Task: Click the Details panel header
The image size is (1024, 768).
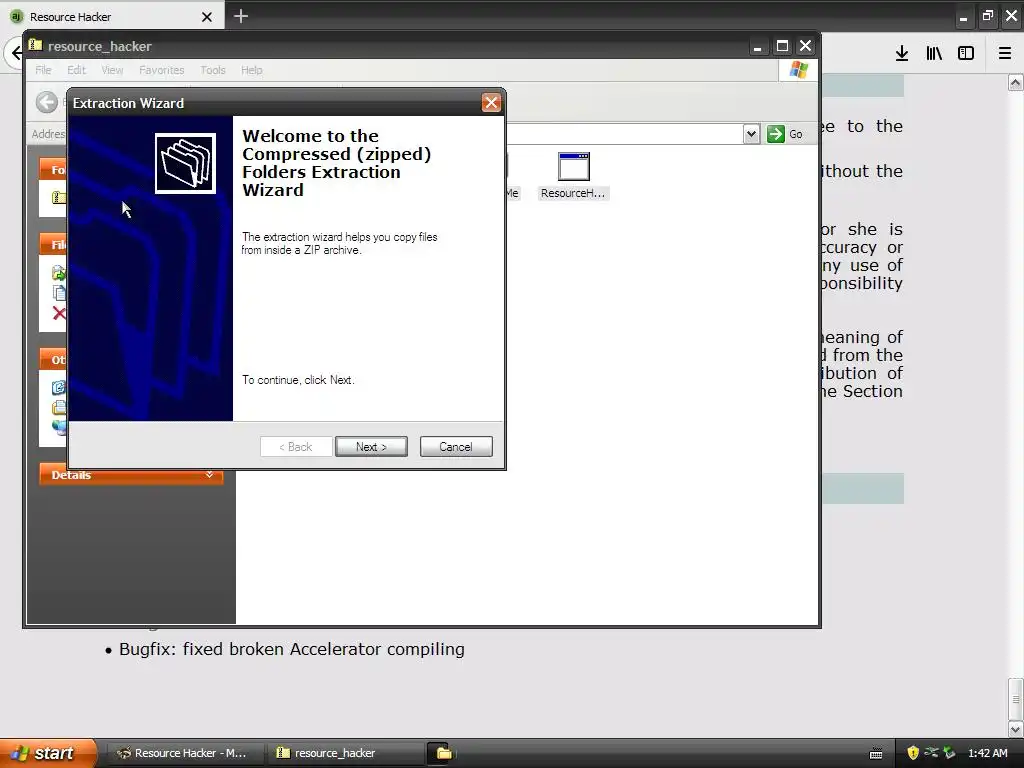Action: point(131,475)
